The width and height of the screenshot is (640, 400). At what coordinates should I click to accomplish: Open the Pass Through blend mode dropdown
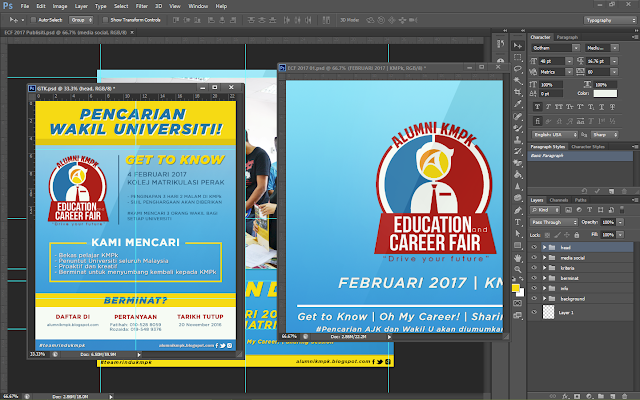(554, 222)
